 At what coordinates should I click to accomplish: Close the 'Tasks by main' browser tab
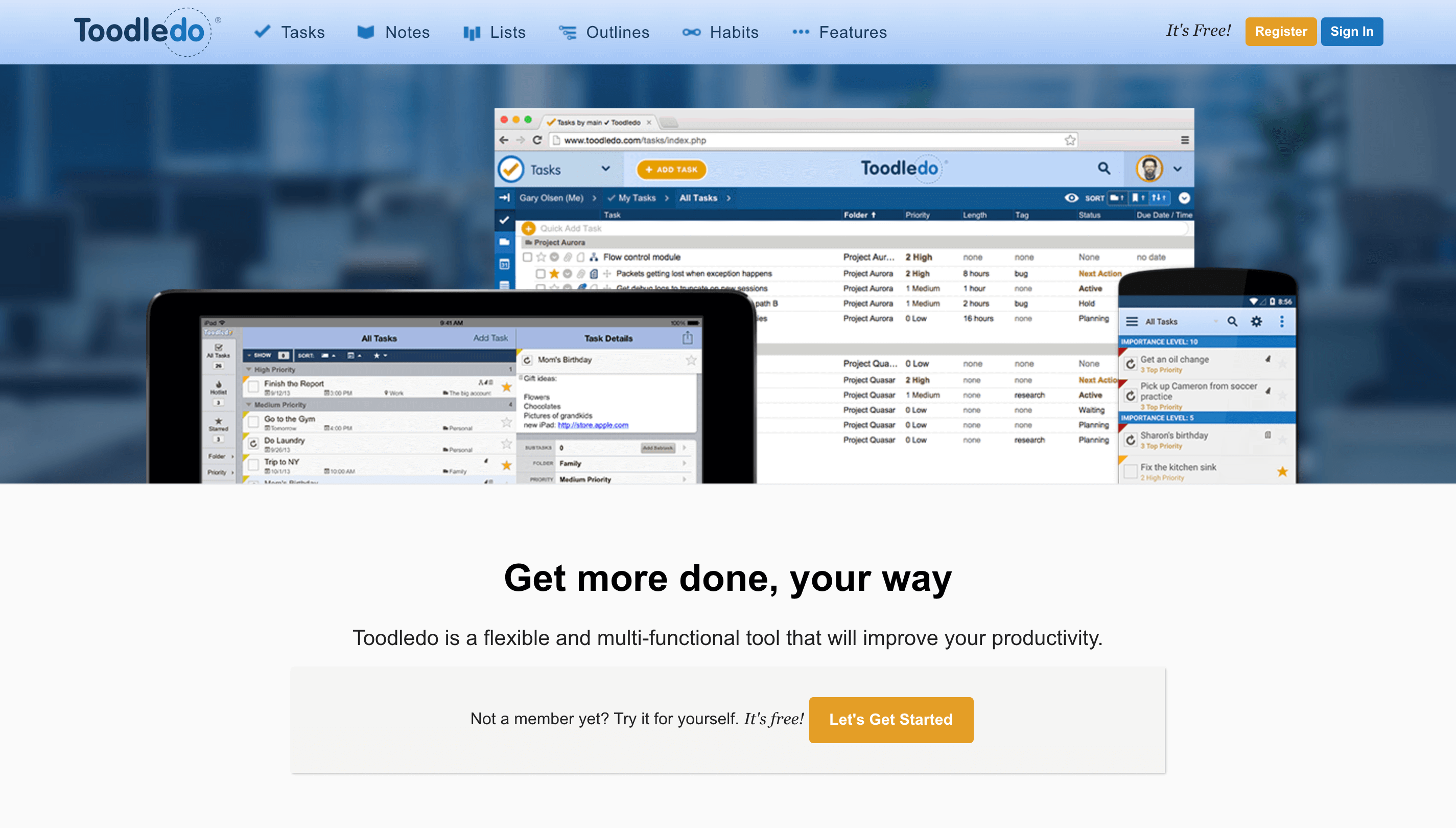coord(648,122)
